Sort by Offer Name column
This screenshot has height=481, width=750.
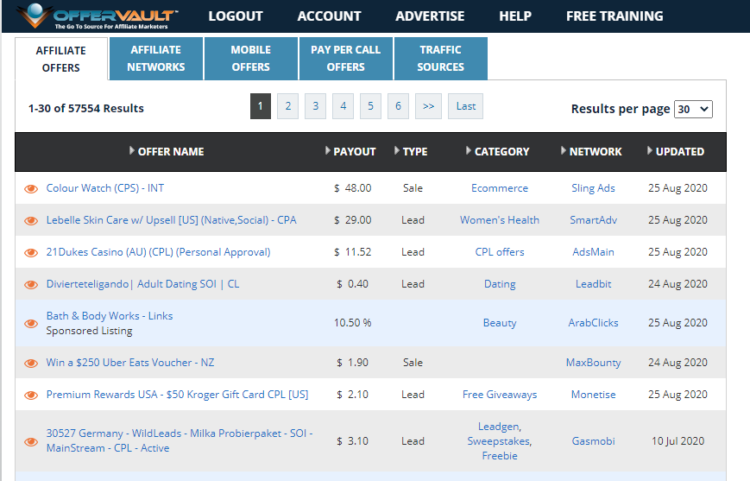166,152
